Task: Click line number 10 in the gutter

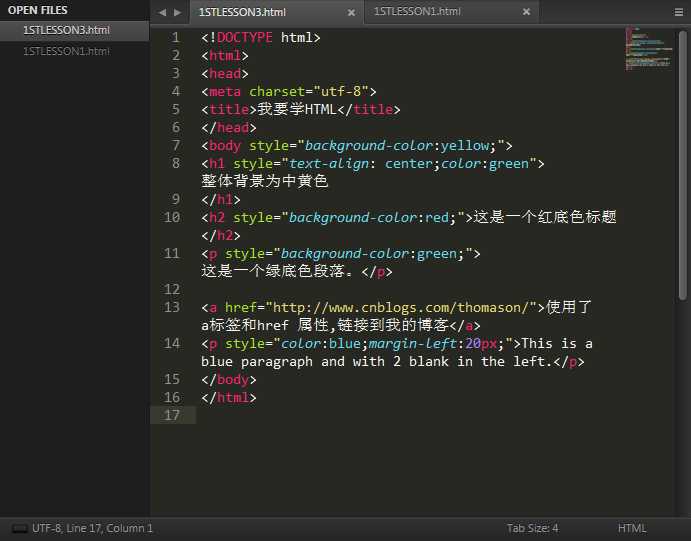Action: pyautogui.click(x=172, y=217)
